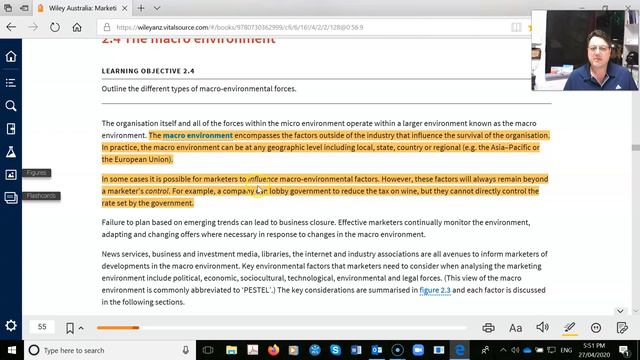Click the volume icon in system tray
640x360 pixels.
pos(515,350)
